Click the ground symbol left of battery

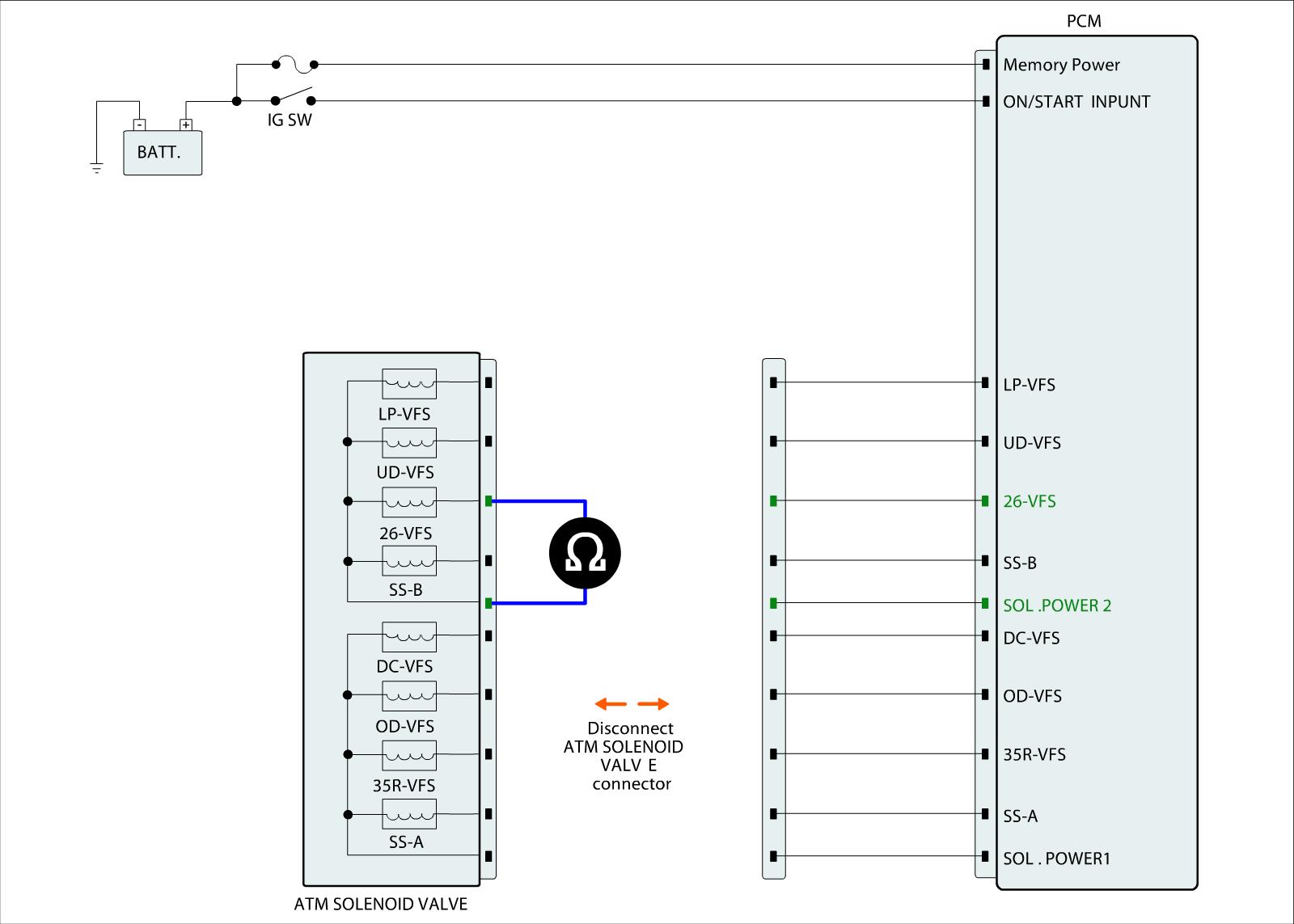[x=96, y=168]
